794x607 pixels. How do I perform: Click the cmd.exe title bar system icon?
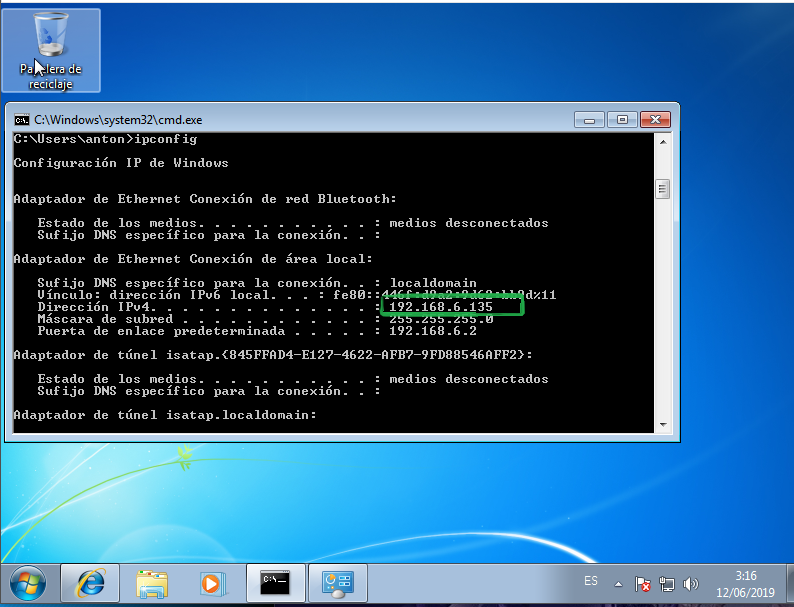tap(22, 120)
